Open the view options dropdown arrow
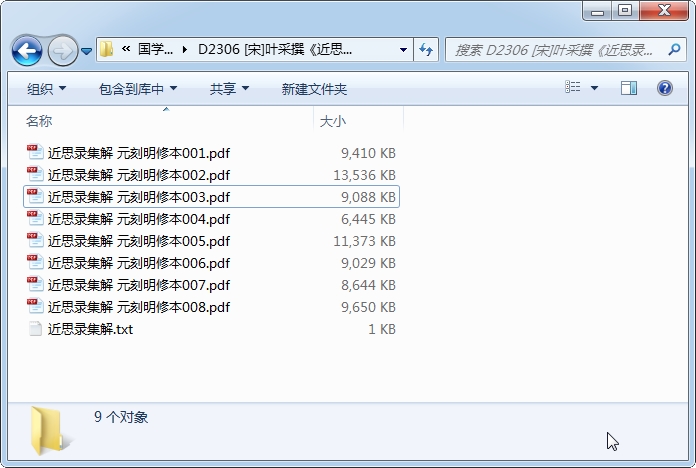This screenshot has height=468, width=696. pos(594,88)
